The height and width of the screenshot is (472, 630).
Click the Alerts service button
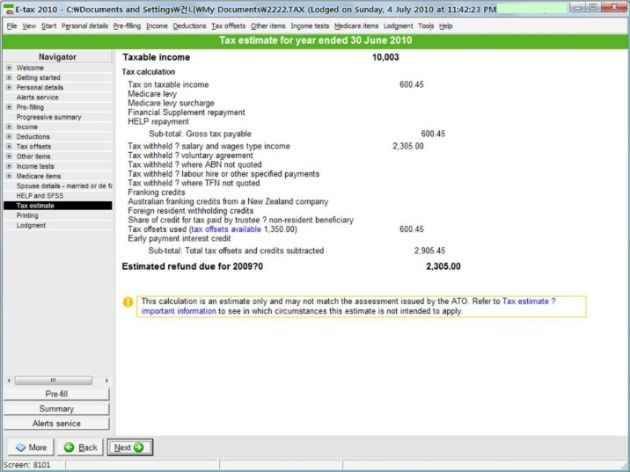[56, 423]
